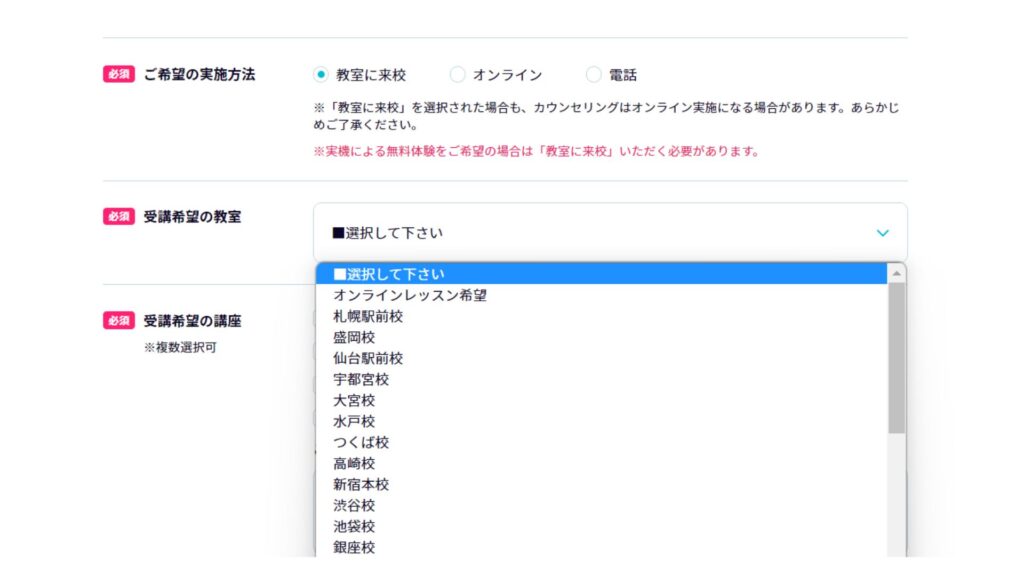Open the 受講希望の教室 select box
The image size is (1024, 576).
click(610, 232)
